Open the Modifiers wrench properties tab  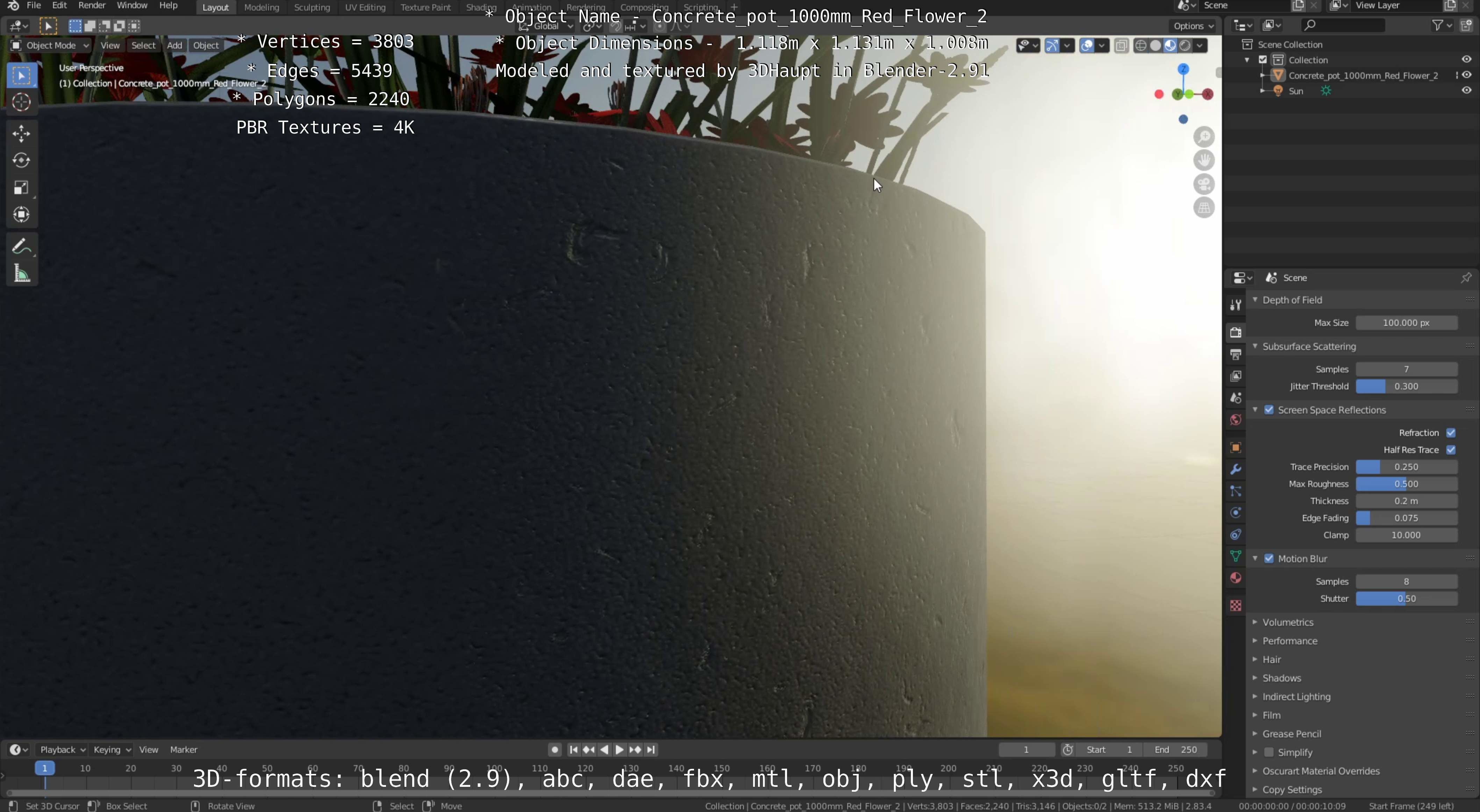[1235, 469]
